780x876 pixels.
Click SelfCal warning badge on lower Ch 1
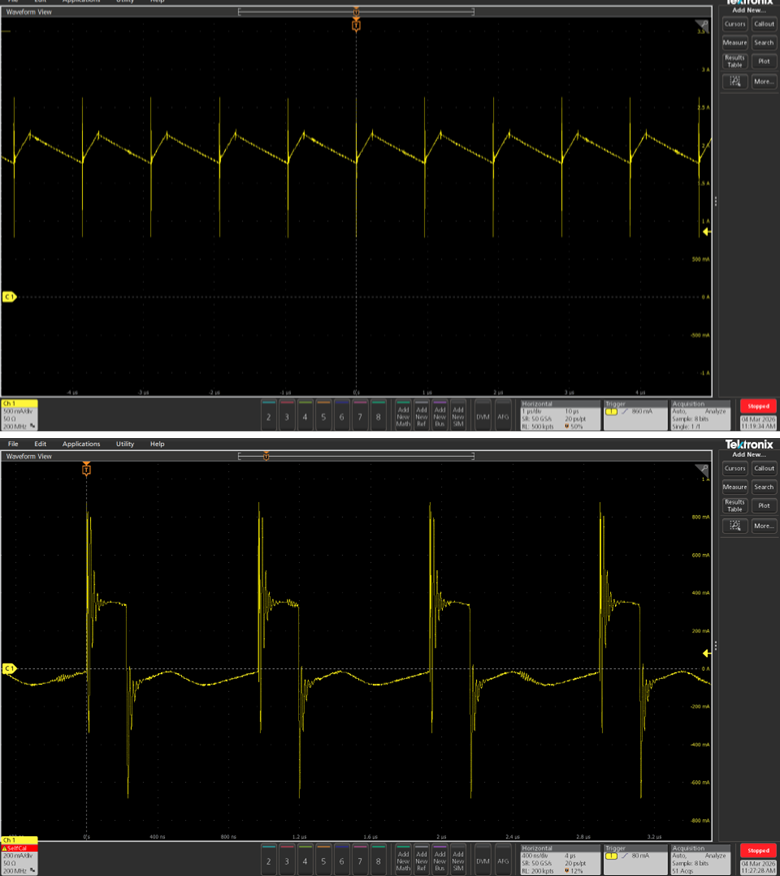click(19, 848)
